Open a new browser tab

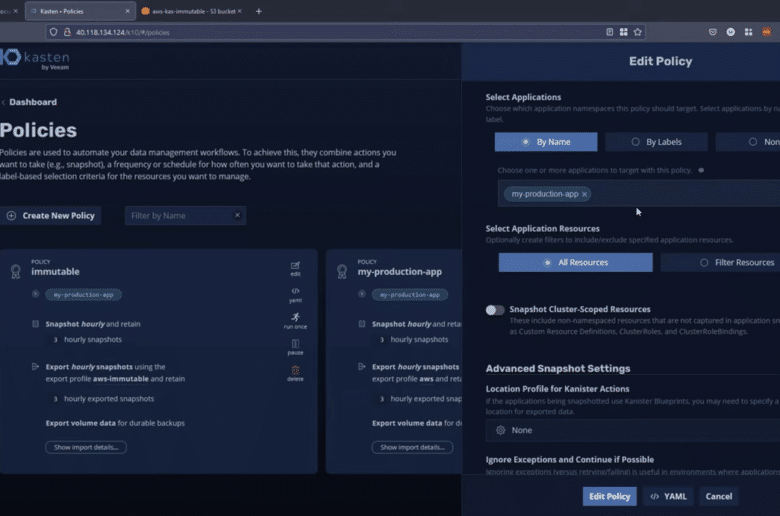pyautogui.click(x=259, y=11)
